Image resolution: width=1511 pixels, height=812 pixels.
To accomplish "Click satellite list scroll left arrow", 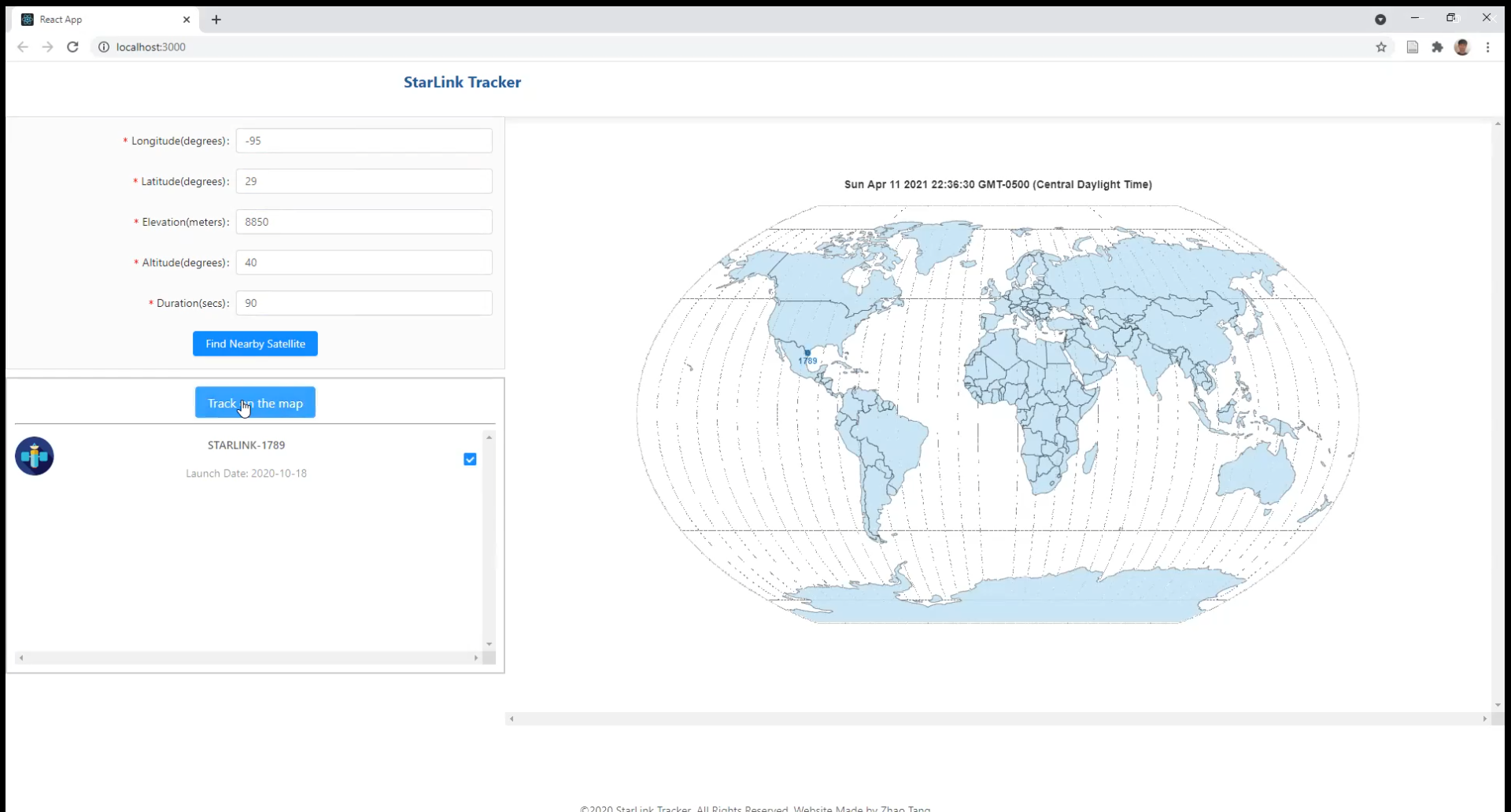I will tap(21, 658).
